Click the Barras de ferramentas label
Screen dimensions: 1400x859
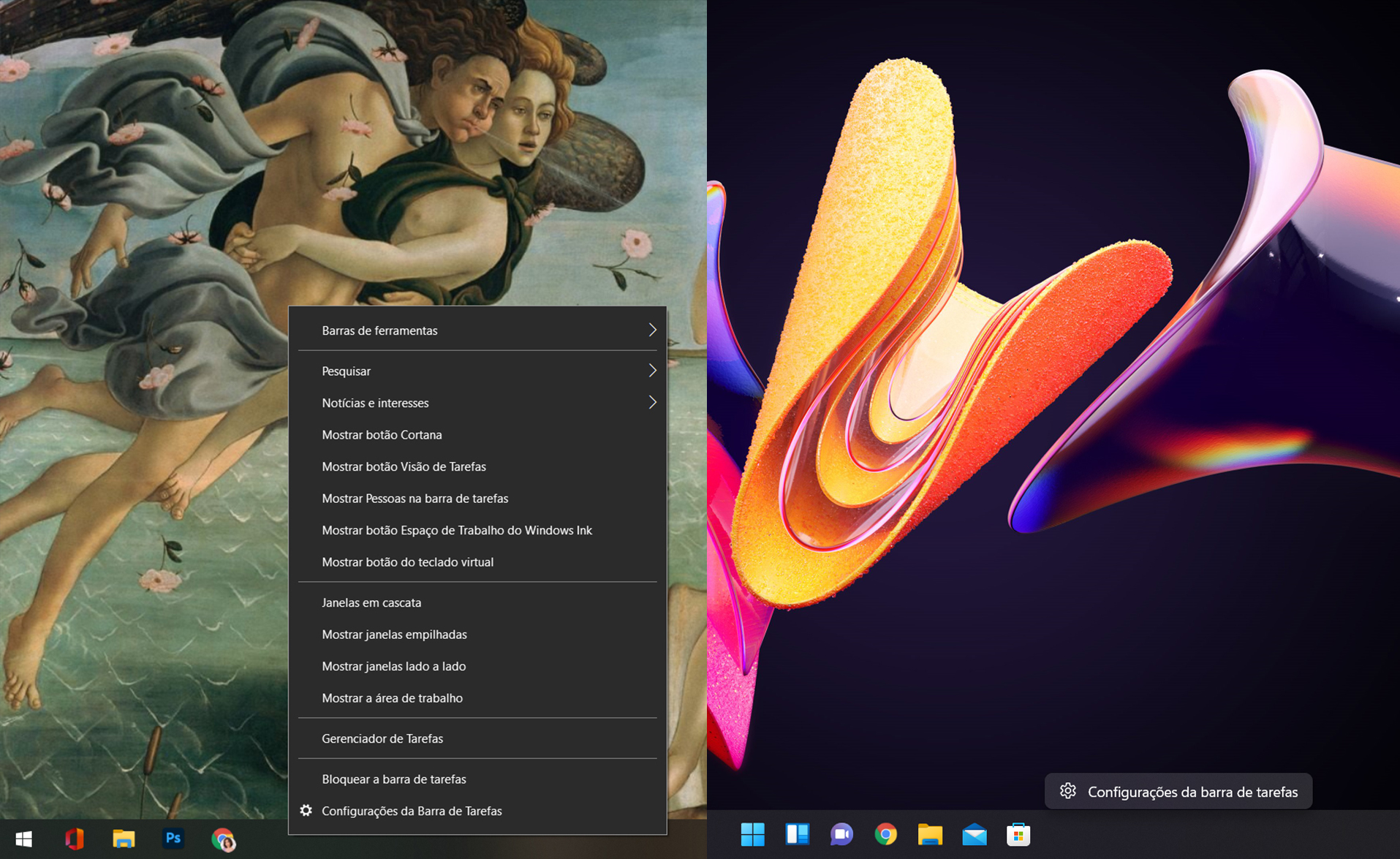(x=379, y=330)
